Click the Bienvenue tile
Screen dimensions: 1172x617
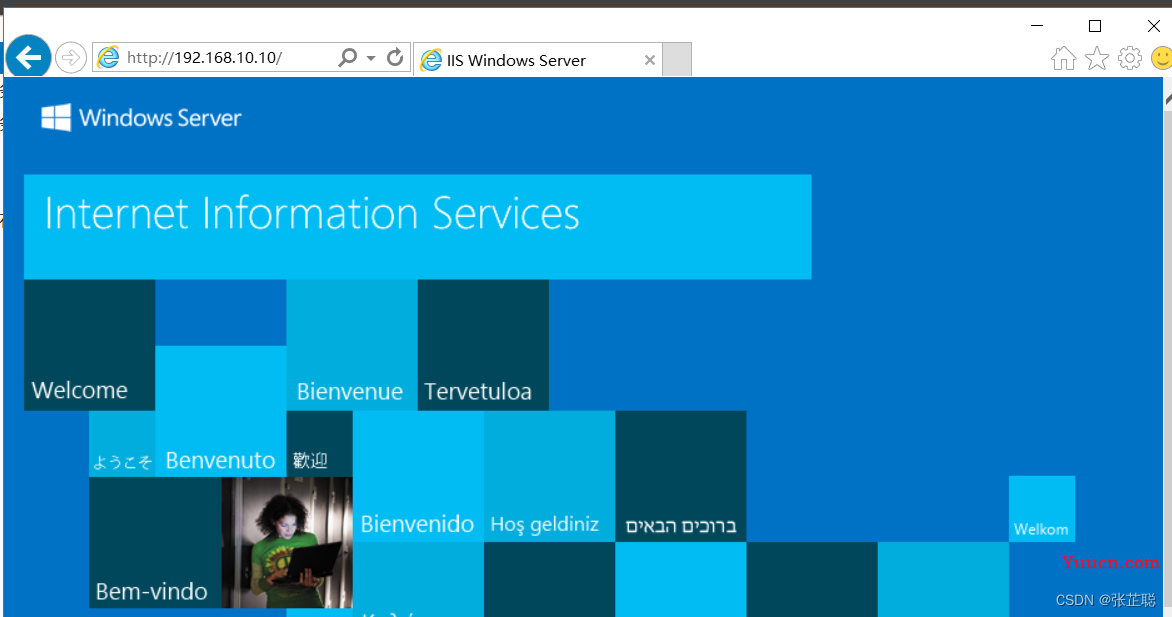[352, 345]
